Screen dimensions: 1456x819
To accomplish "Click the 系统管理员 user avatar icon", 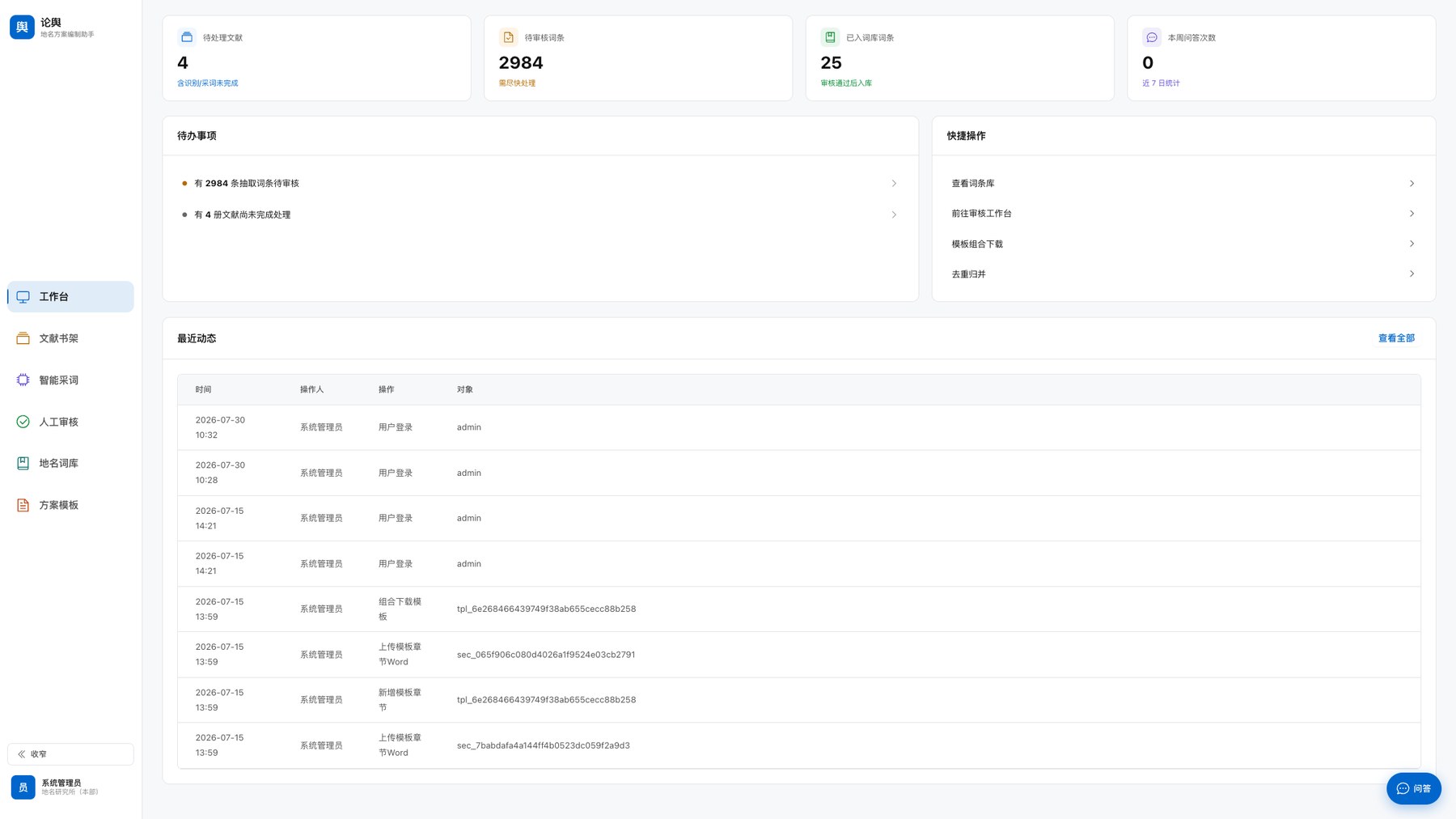I will pyautogui.click(x=23, y=787).
